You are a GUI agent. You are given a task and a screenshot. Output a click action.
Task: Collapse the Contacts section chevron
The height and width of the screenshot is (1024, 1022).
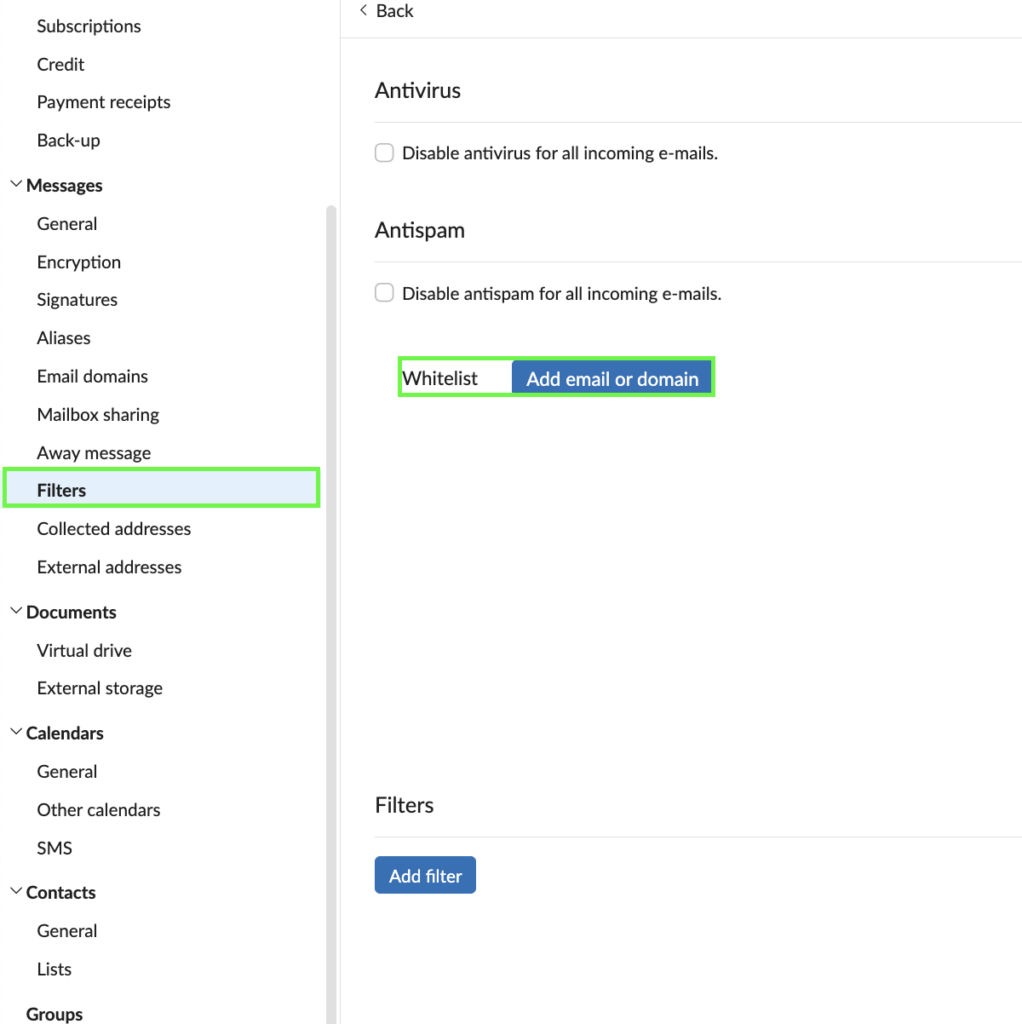click(16, 892)
